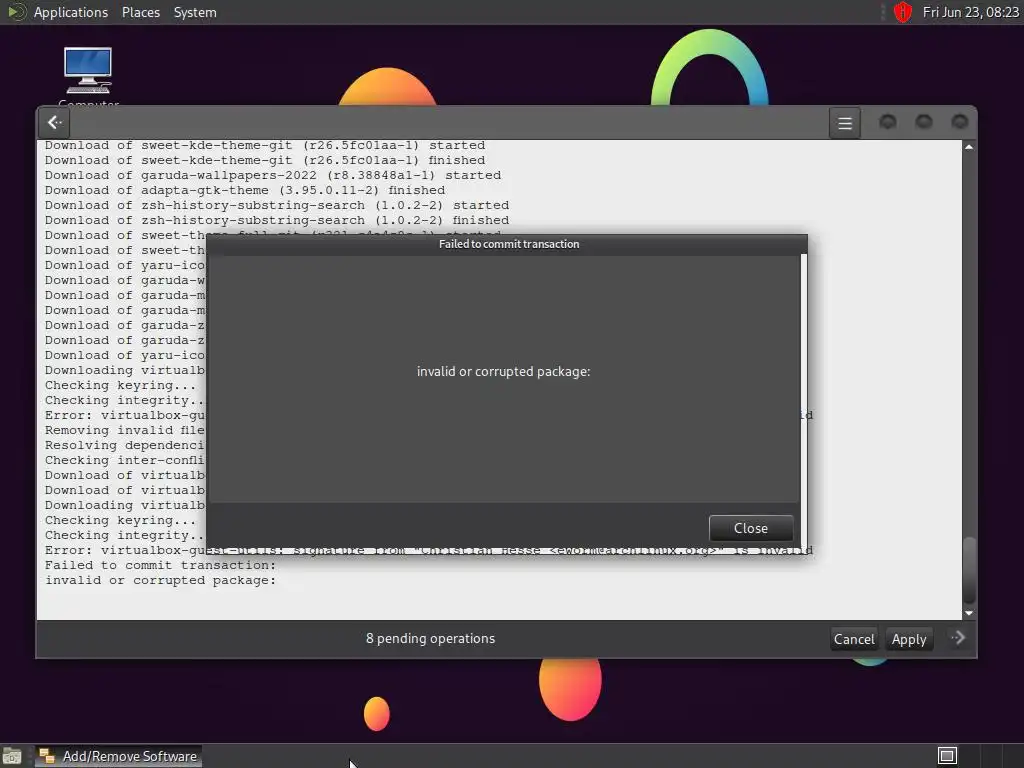Click the last 'invalid or corrupted package:' log line
Screen dimensions: 1024x768
[161, 580]
